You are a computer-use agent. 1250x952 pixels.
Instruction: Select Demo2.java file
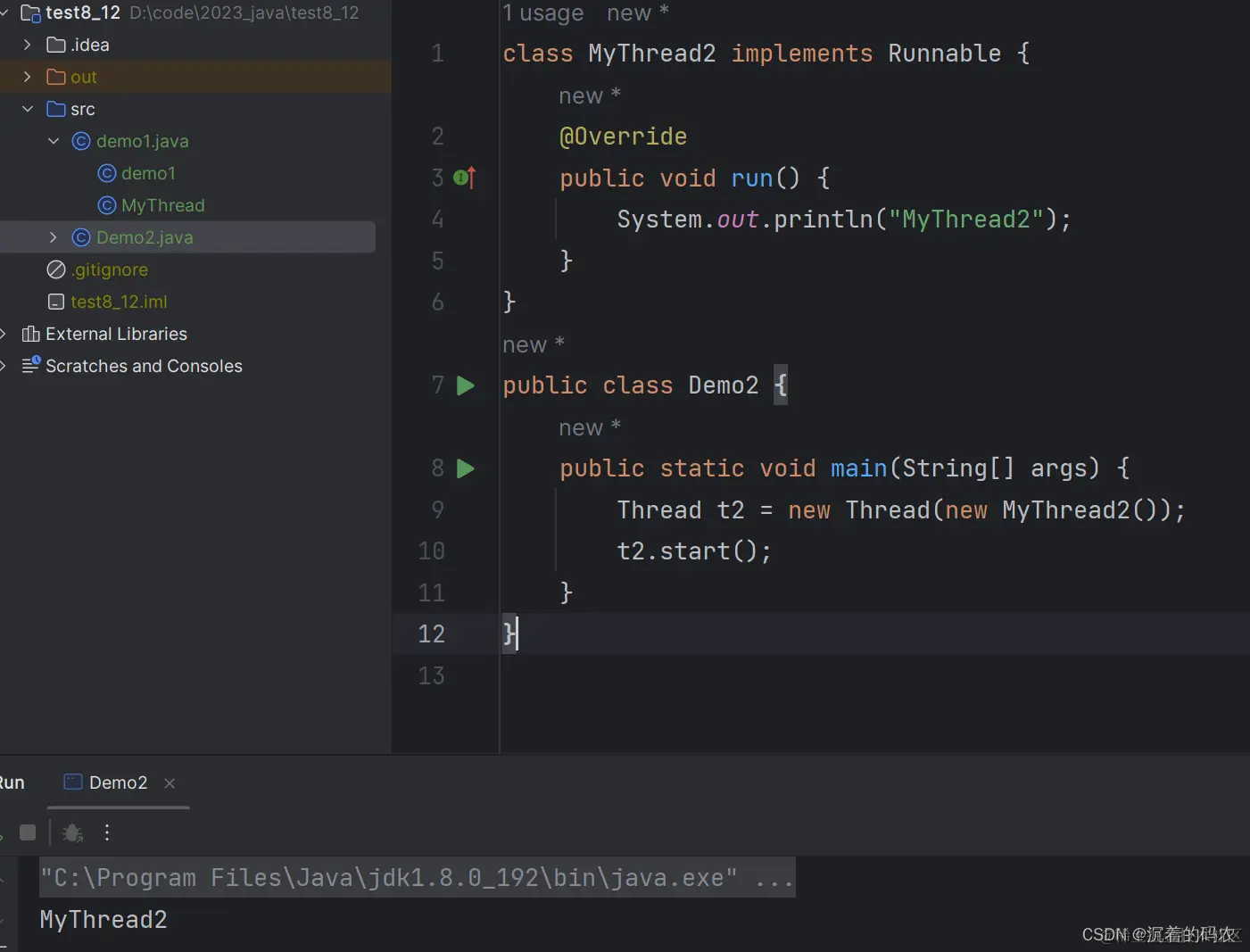pyautogui.click(x=145, y=237)
